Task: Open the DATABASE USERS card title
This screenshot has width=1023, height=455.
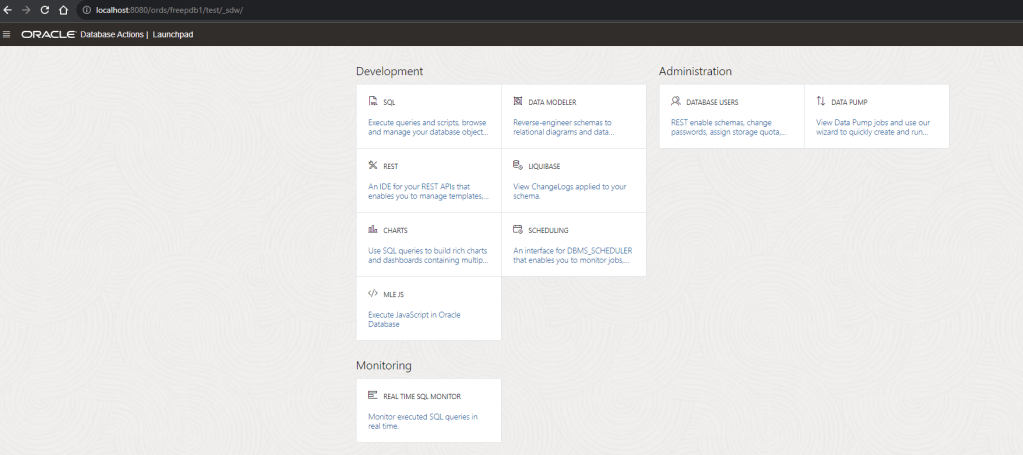Action: click(712, 102)
